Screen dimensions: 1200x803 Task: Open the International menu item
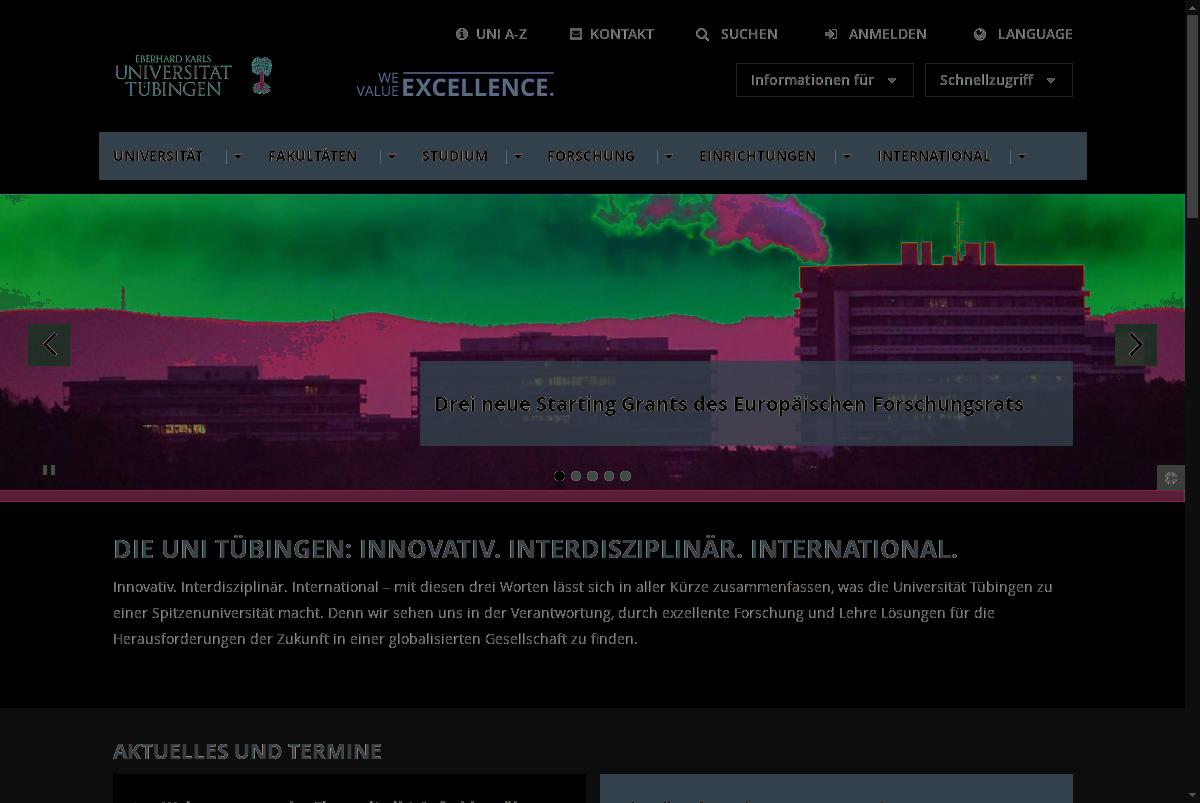[934, 156]
